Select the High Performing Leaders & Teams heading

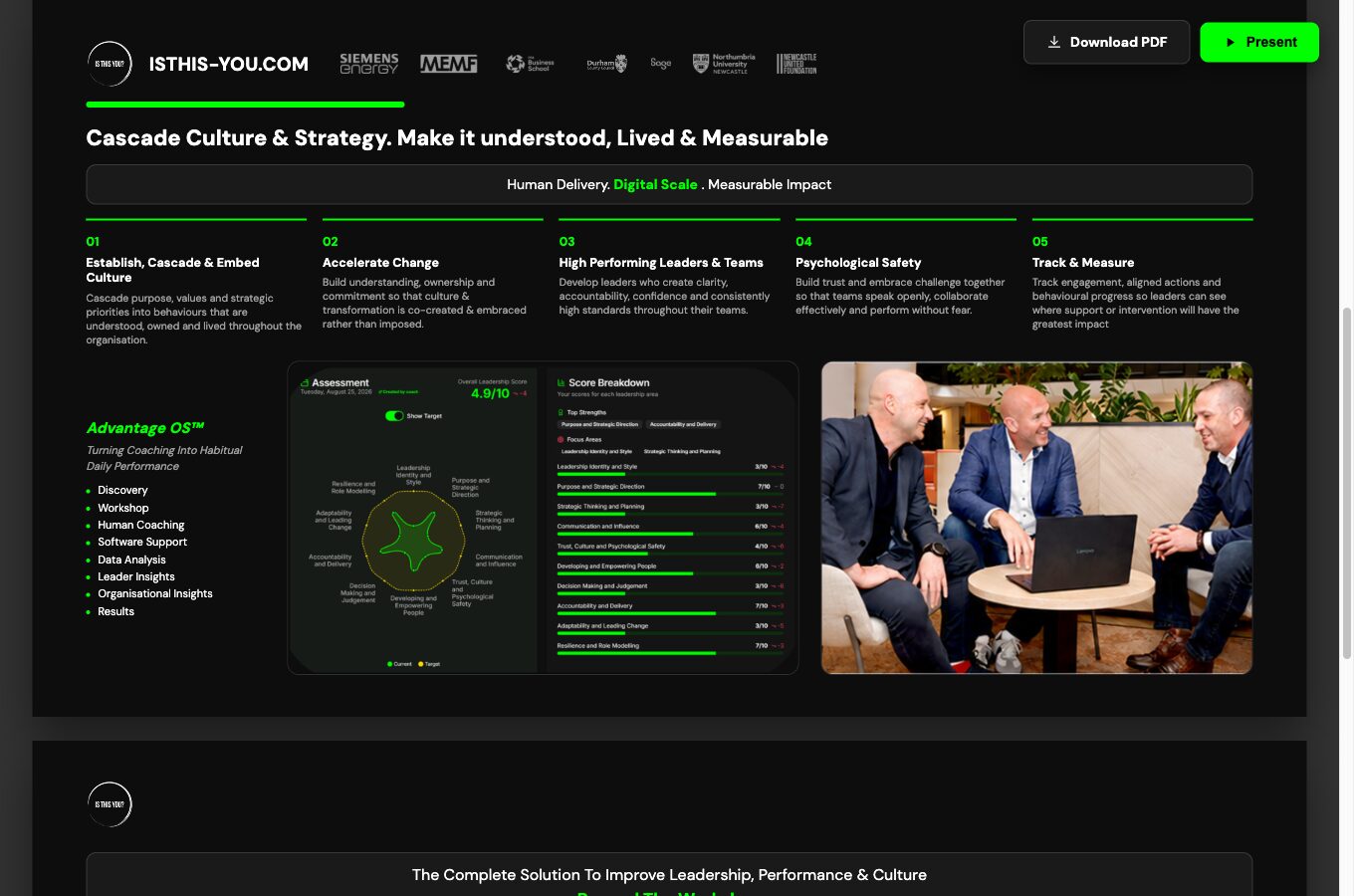pos(661,263)
